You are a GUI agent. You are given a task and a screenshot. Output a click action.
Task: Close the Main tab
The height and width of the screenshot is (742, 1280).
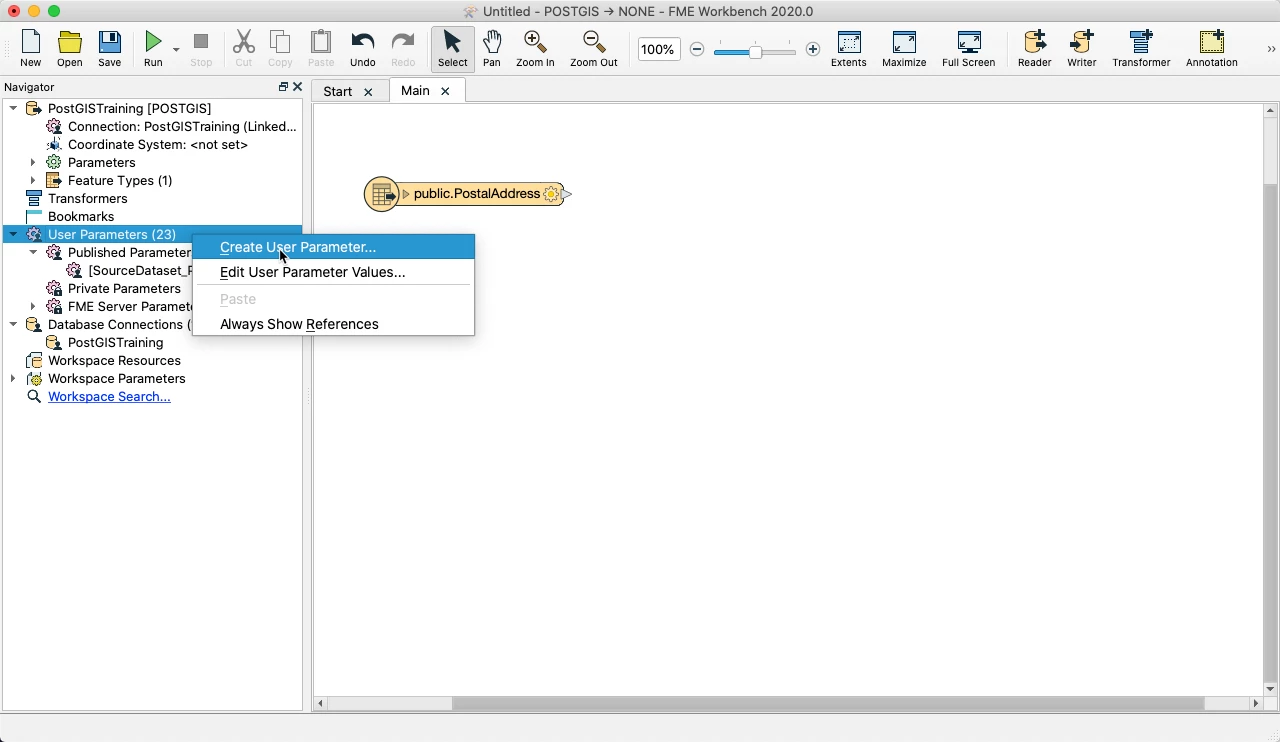pos(445,91)
